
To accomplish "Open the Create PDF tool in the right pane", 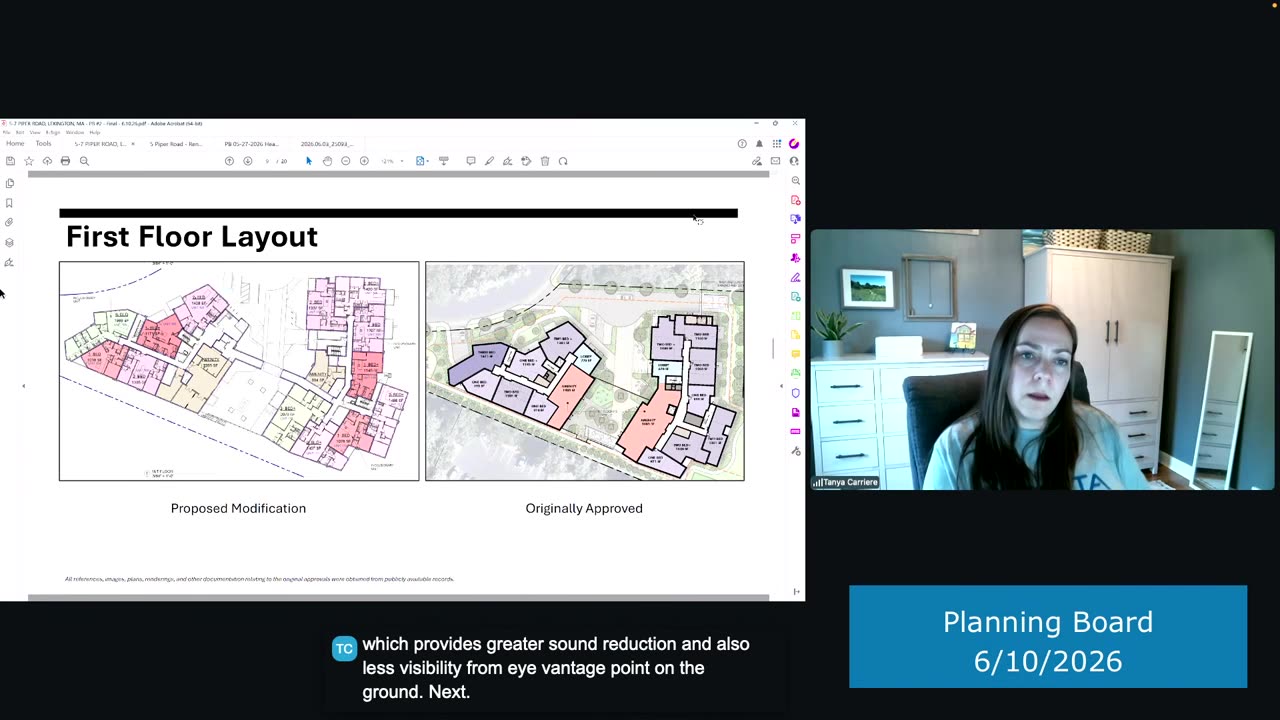I will tap(796, 200).
